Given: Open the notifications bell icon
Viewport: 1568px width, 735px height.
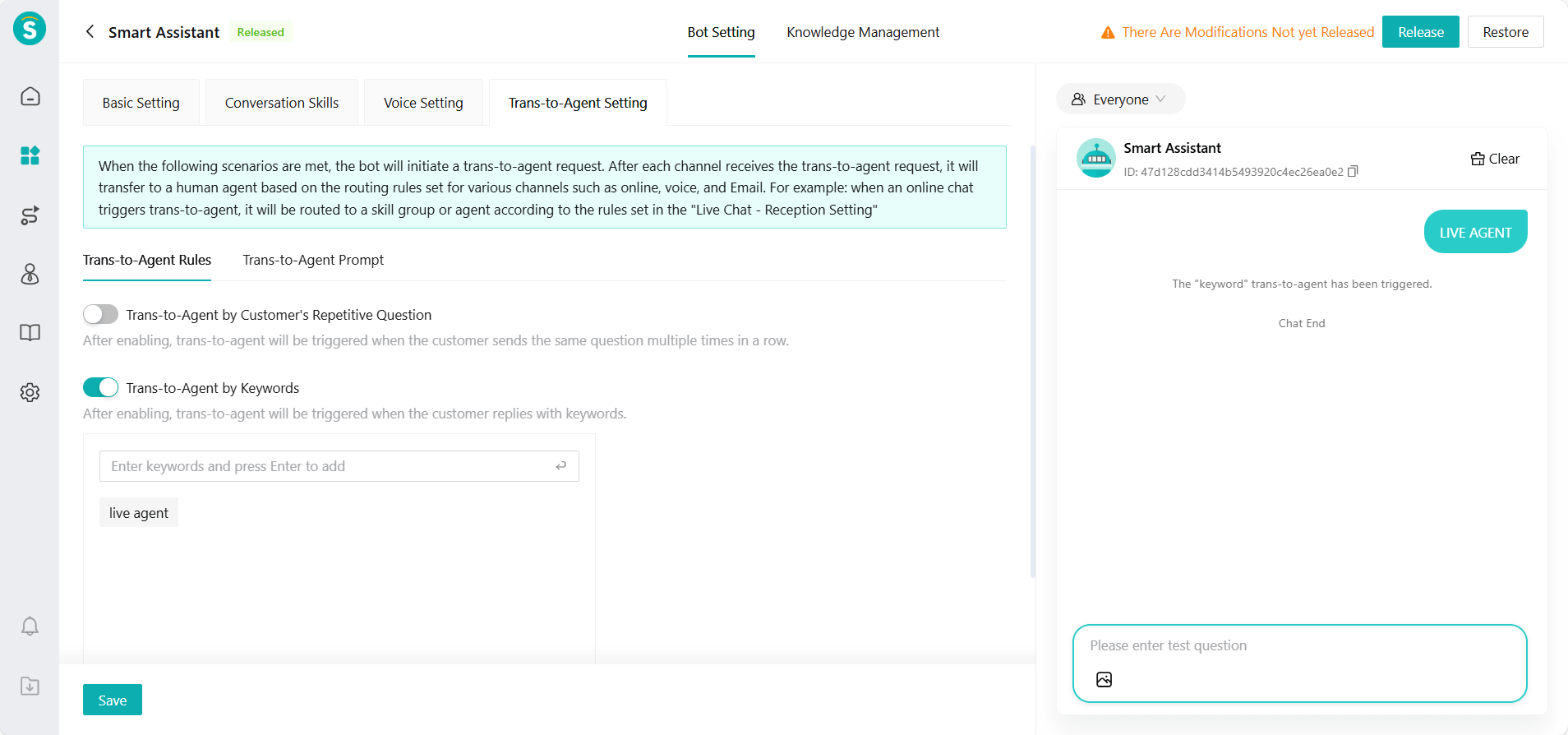Looking at the screenshot, I should pyautogui.click(x=30, y=626).
